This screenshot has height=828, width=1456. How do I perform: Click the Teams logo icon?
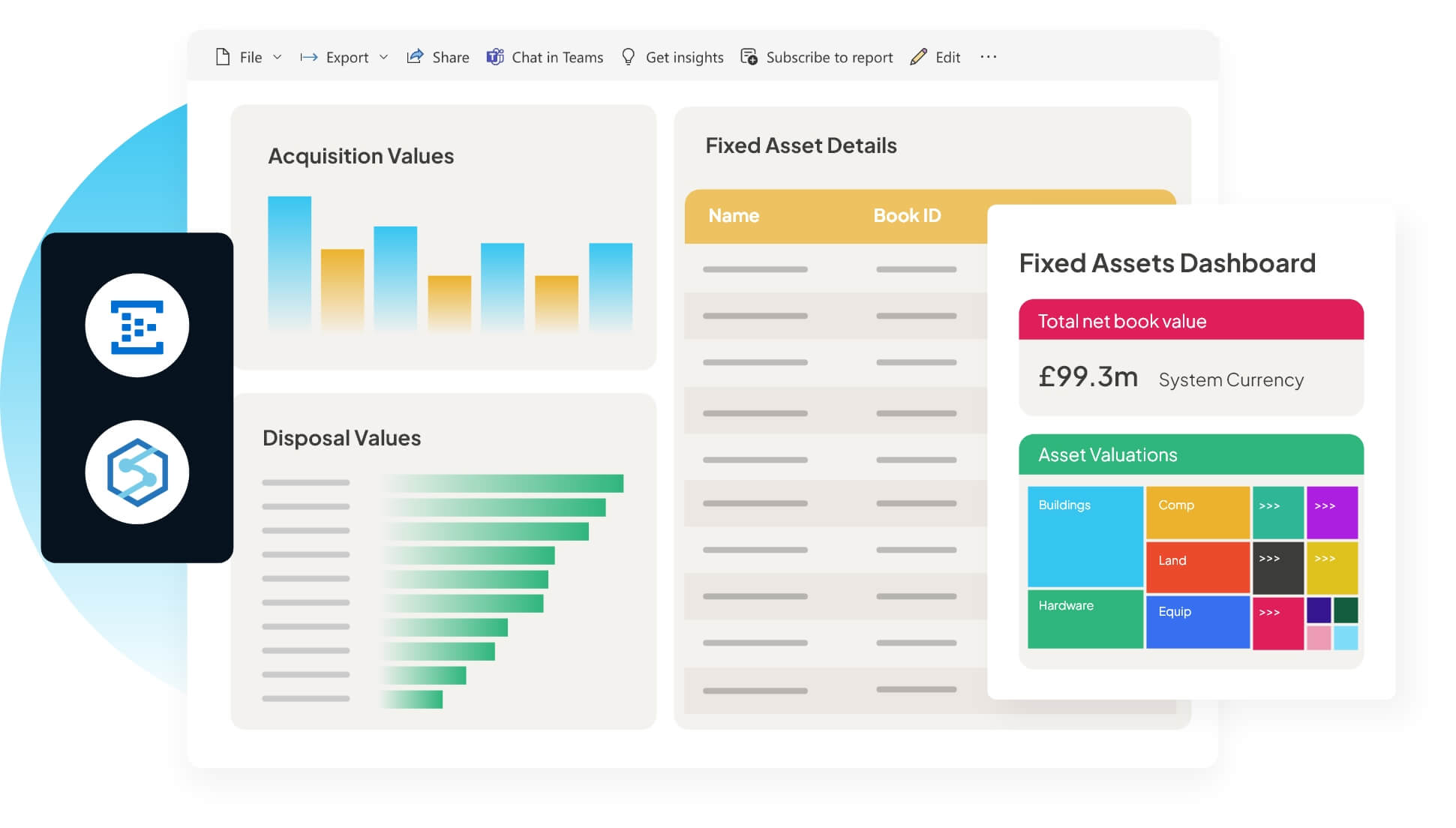click(494, 57)
